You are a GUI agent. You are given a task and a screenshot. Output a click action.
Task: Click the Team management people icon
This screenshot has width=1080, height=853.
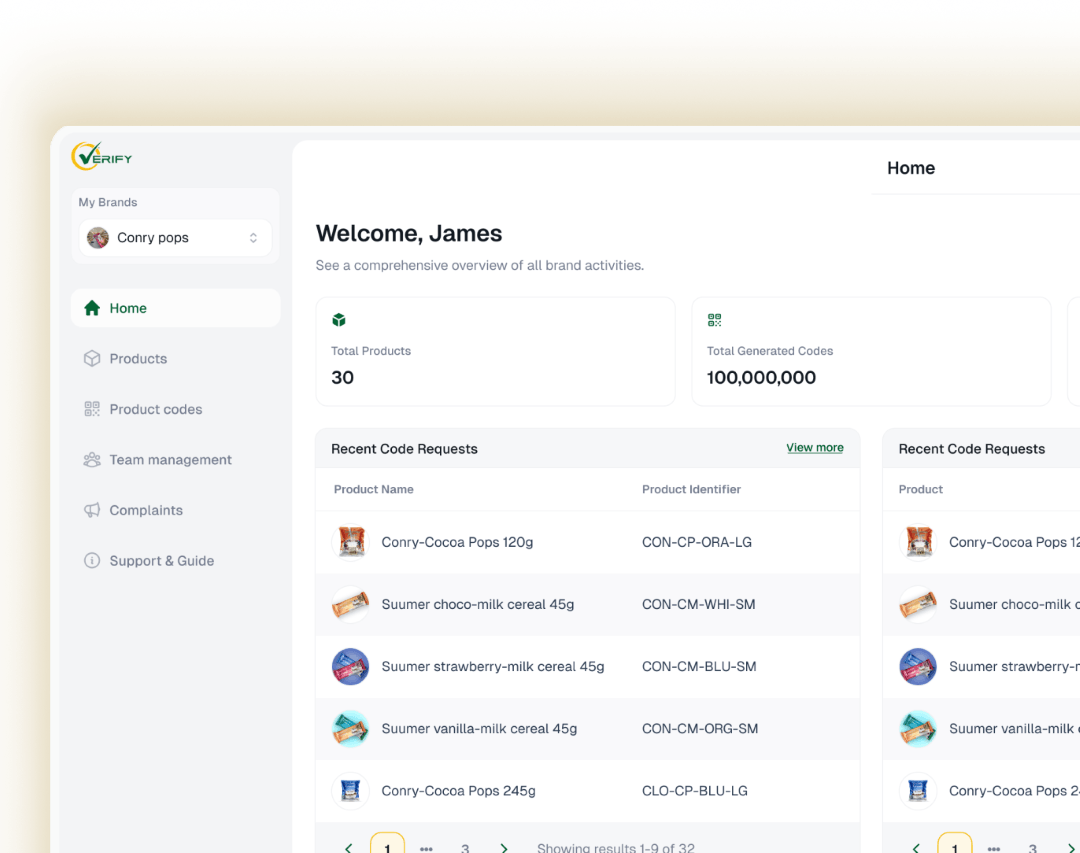point(92,460)
